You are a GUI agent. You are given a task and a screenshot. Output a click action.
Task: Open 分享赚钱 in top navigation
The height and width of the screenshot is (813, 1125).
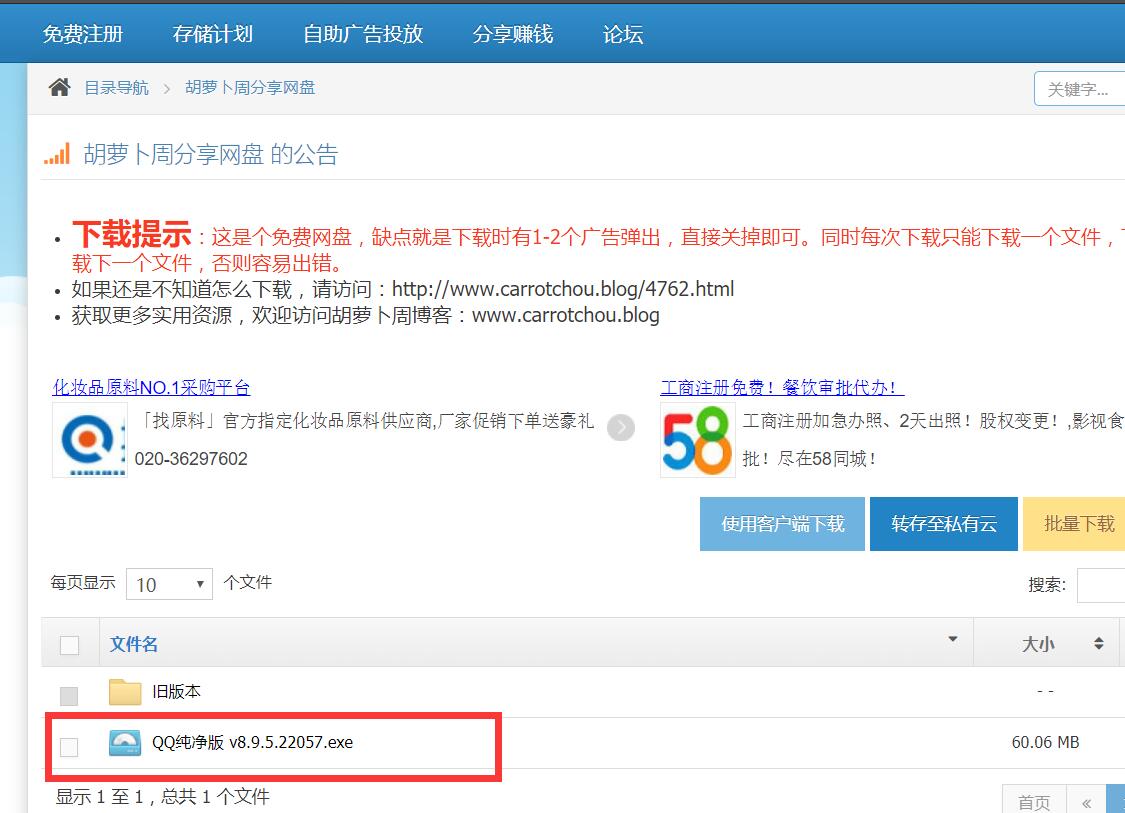pyautogui.click(x=513, y=34)
